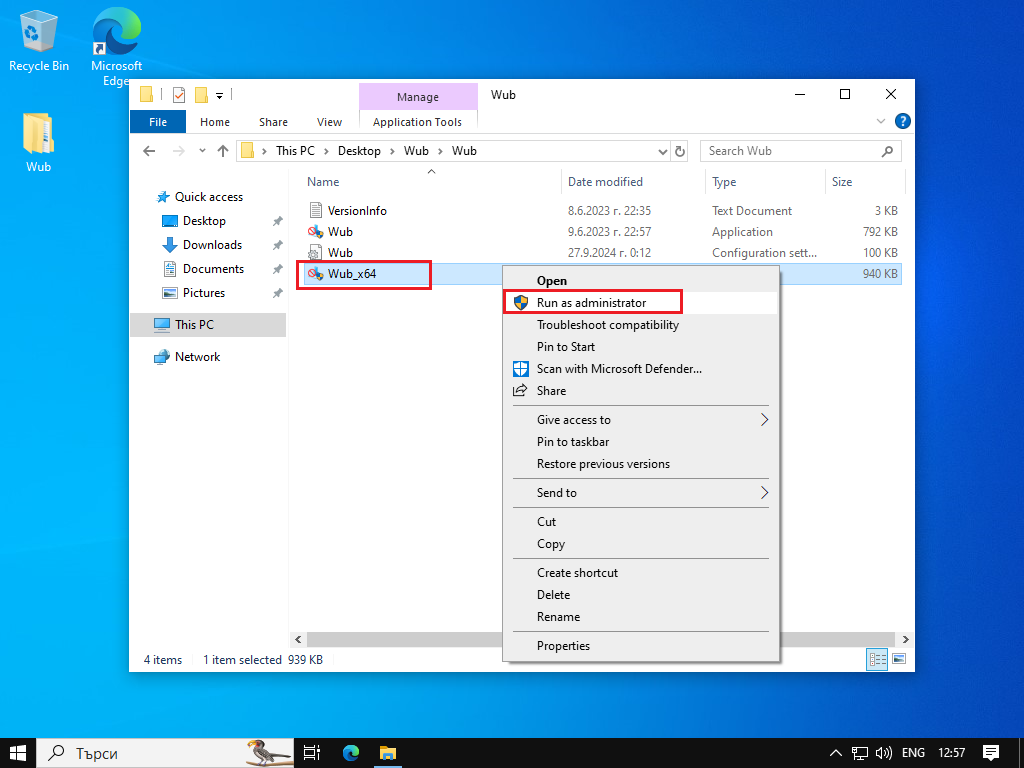1024x768 pixels.
Task: Open the Windows Start button
Action: (x=18, y=753)
